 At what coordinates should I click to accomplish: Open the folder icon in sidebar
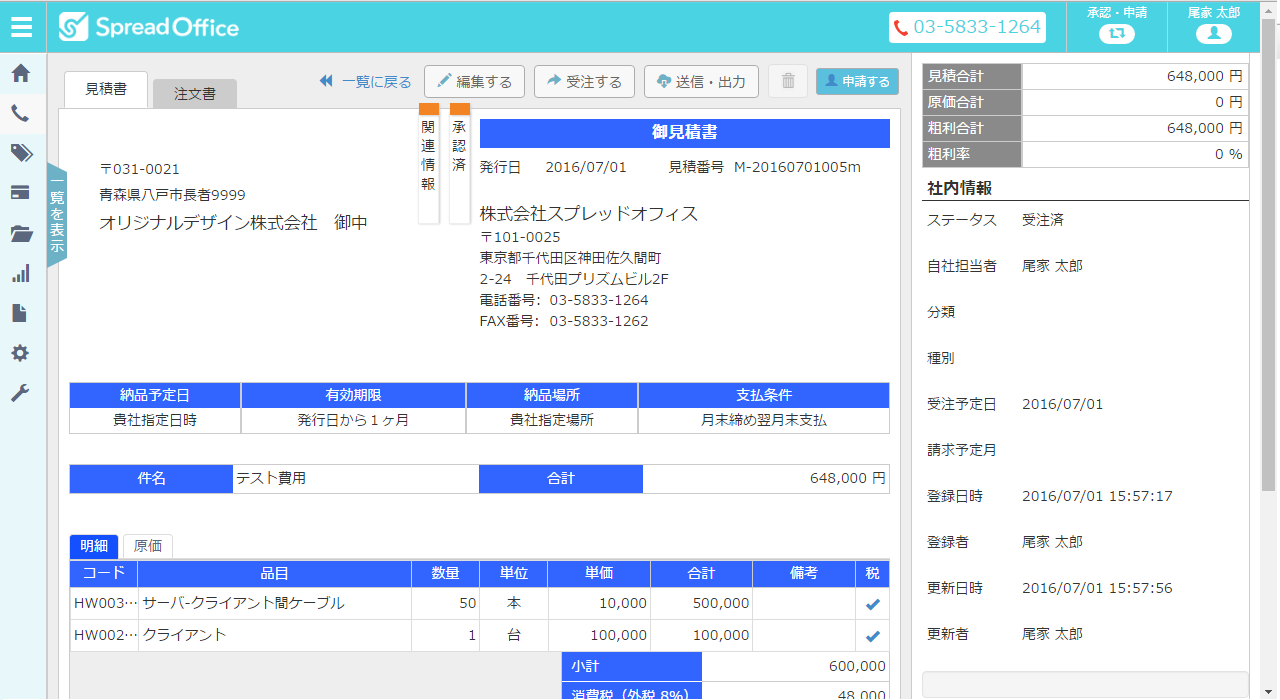click(21, 234)
